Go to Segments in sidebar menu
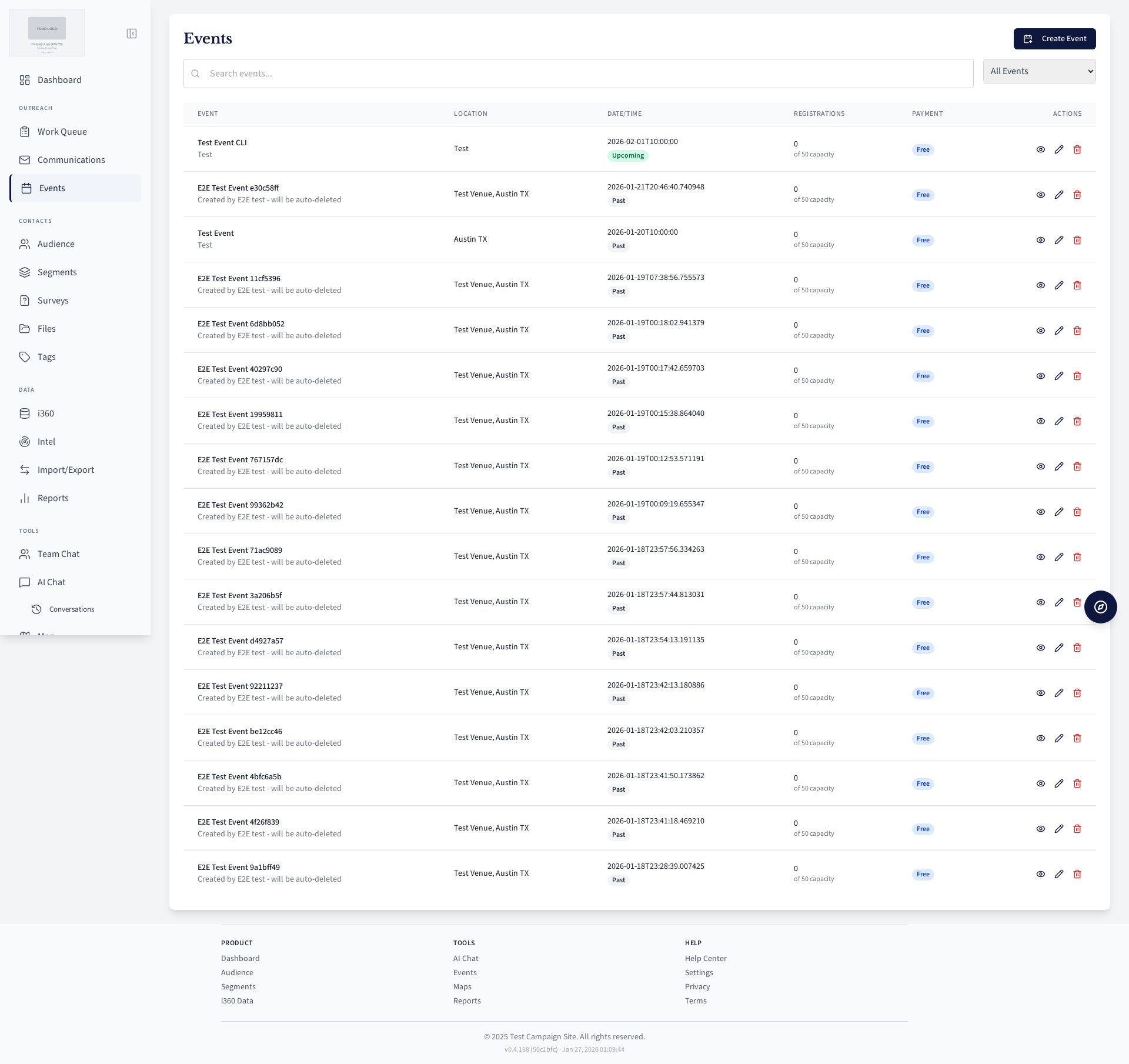The width and height of the screenshot is (1129, 1064). tap(57, 272)
